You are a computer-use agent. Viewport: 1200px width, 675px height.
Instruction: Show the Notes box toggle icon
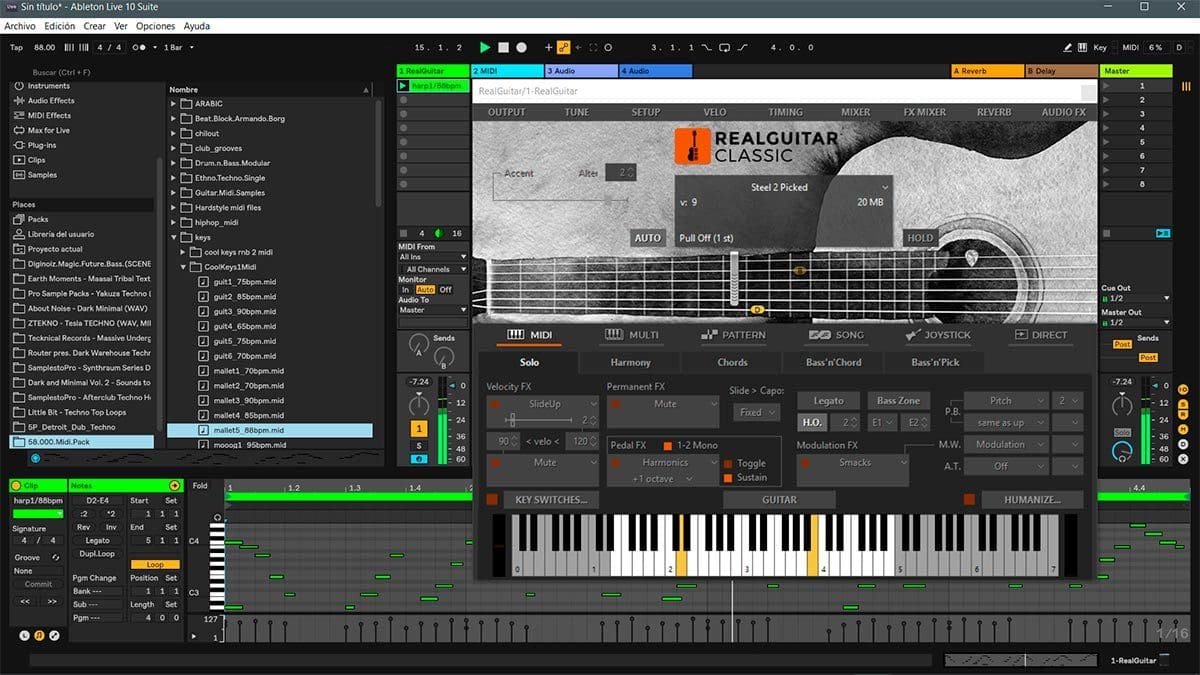coord(39,635)
